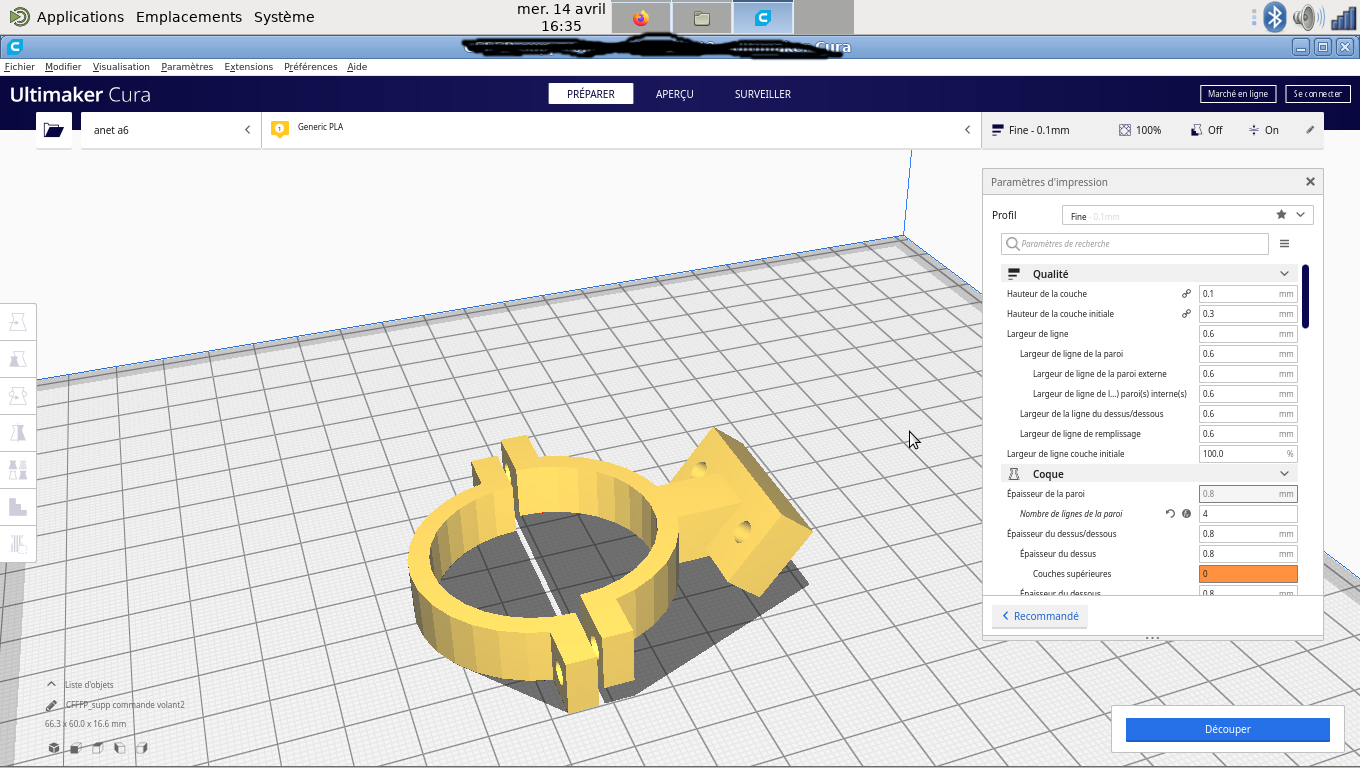Click link icon beside Hauteur de la couche

click(x=1186, y=294)
